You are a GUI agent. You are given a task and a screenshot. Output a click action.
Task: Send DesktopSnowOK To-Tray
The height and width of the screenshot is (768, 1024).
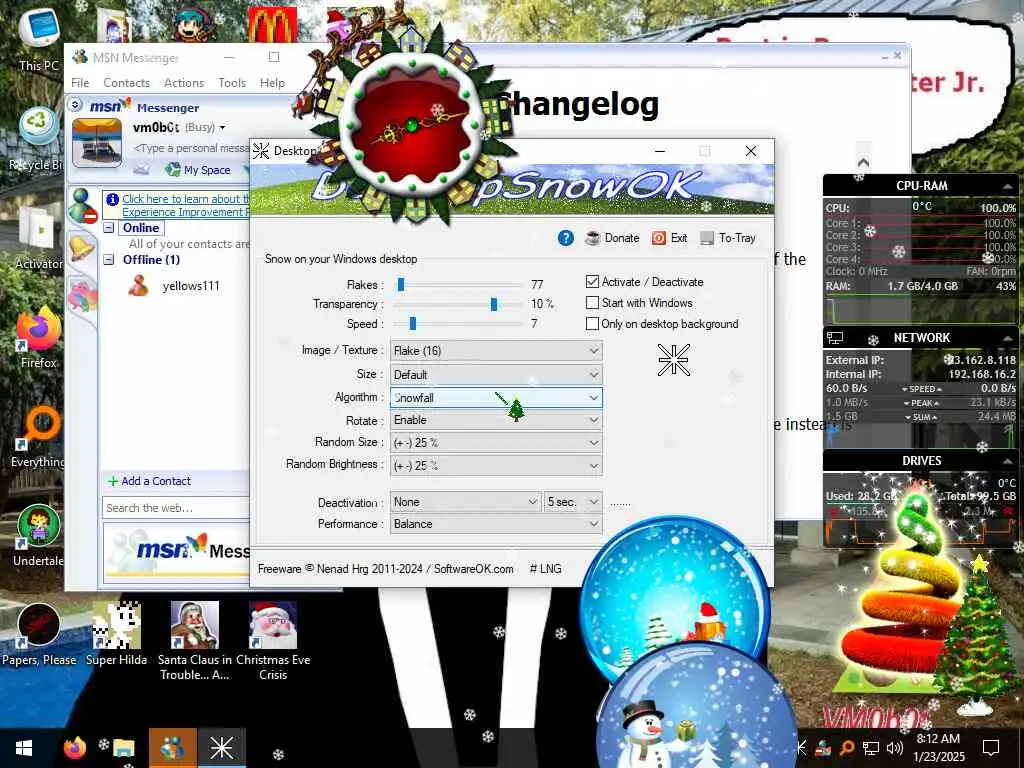728,238
